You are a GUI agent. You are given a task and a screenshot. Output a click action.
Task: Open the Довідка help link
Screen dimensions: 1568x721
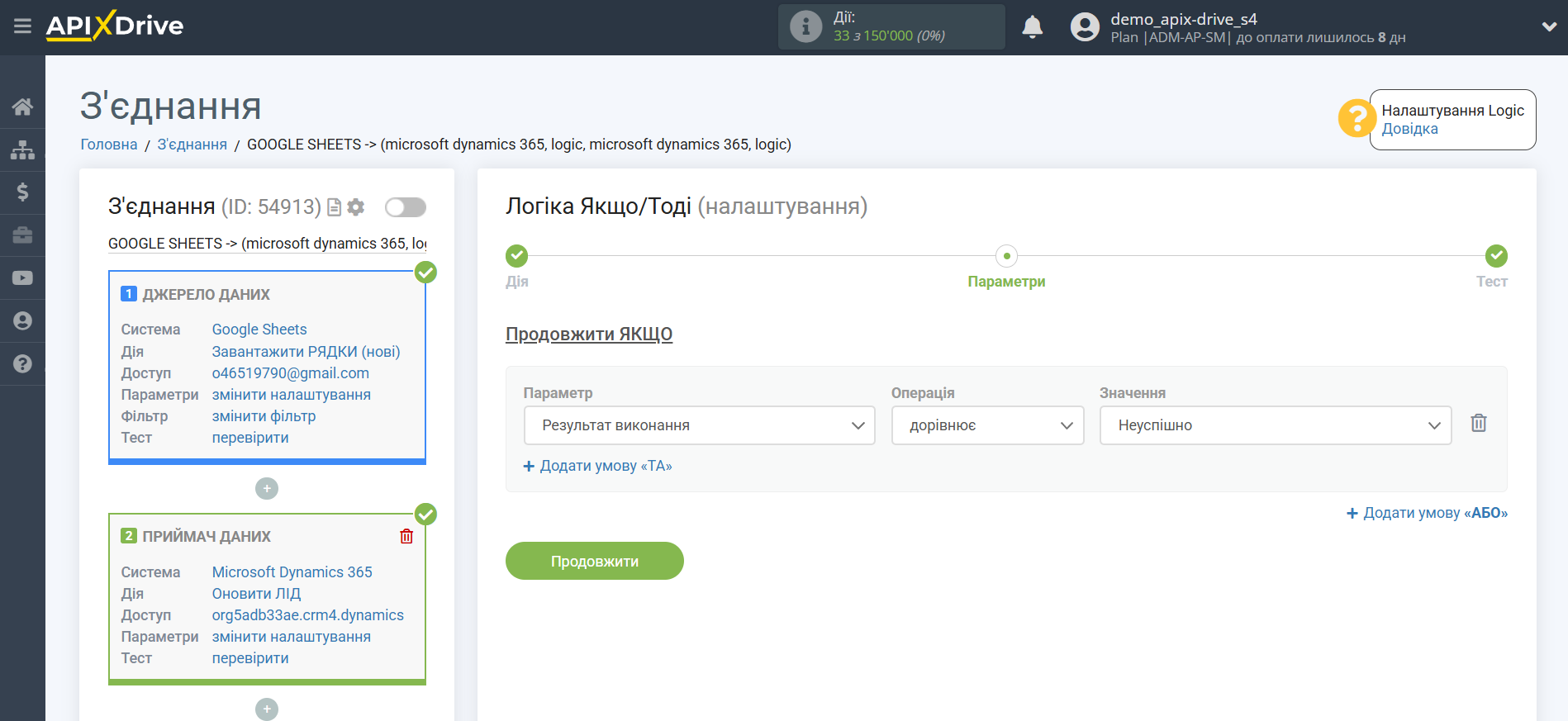tap(1409, 129)
